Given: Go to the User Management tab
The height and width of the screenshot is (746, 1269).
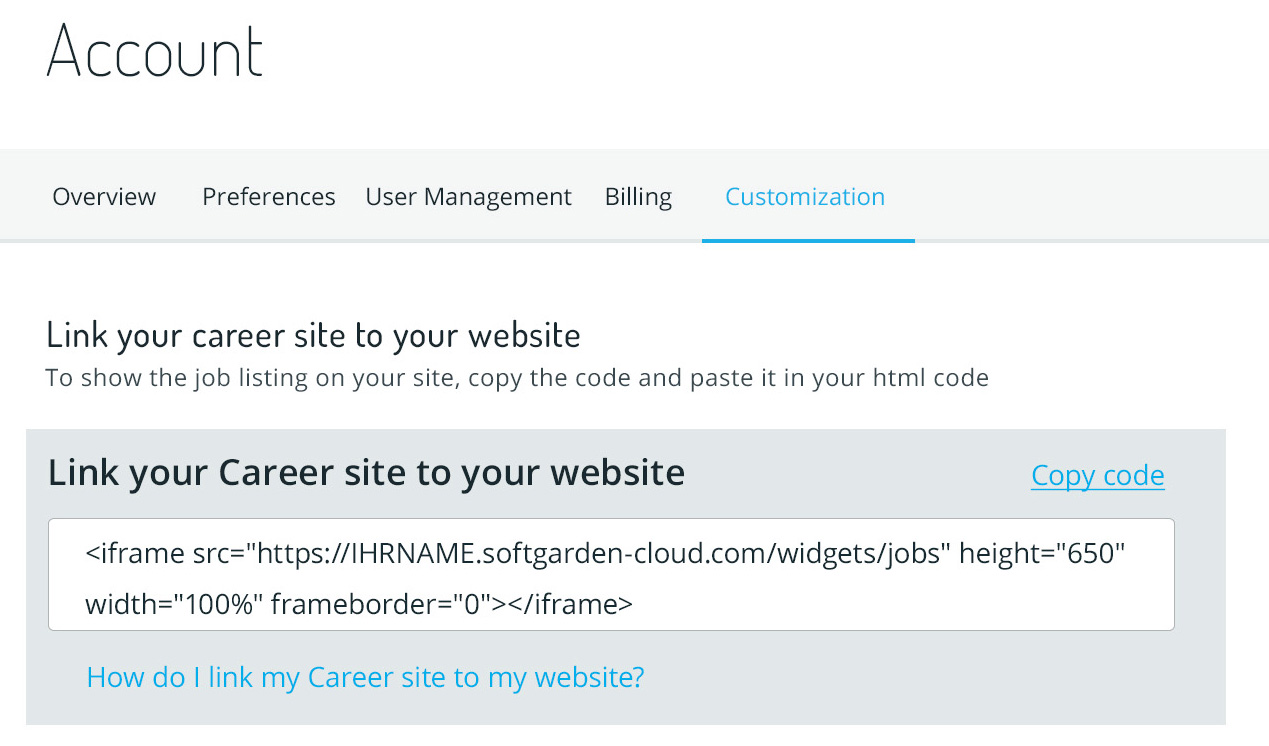Looking at the screenshot, I should [x=469, y=197].
